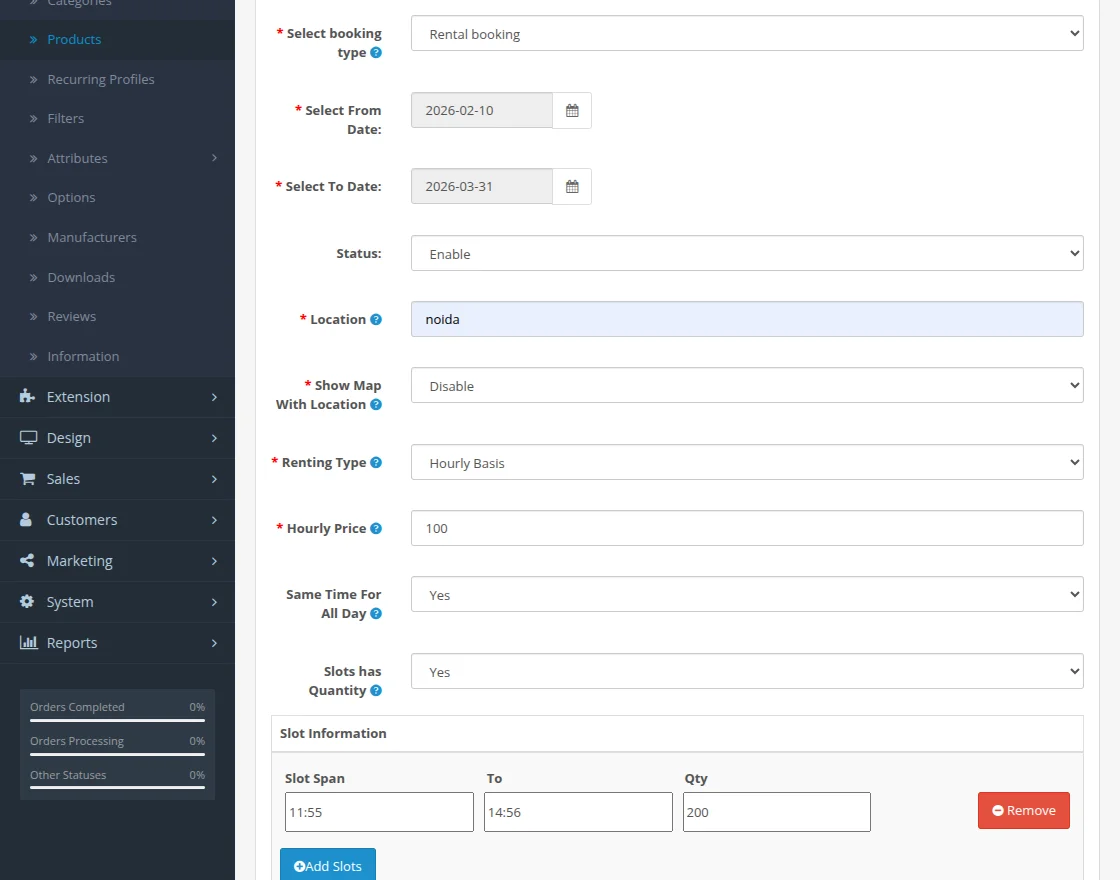Click the Sales shopping cart icon
1120x880 pixels.
pos(28,479)
